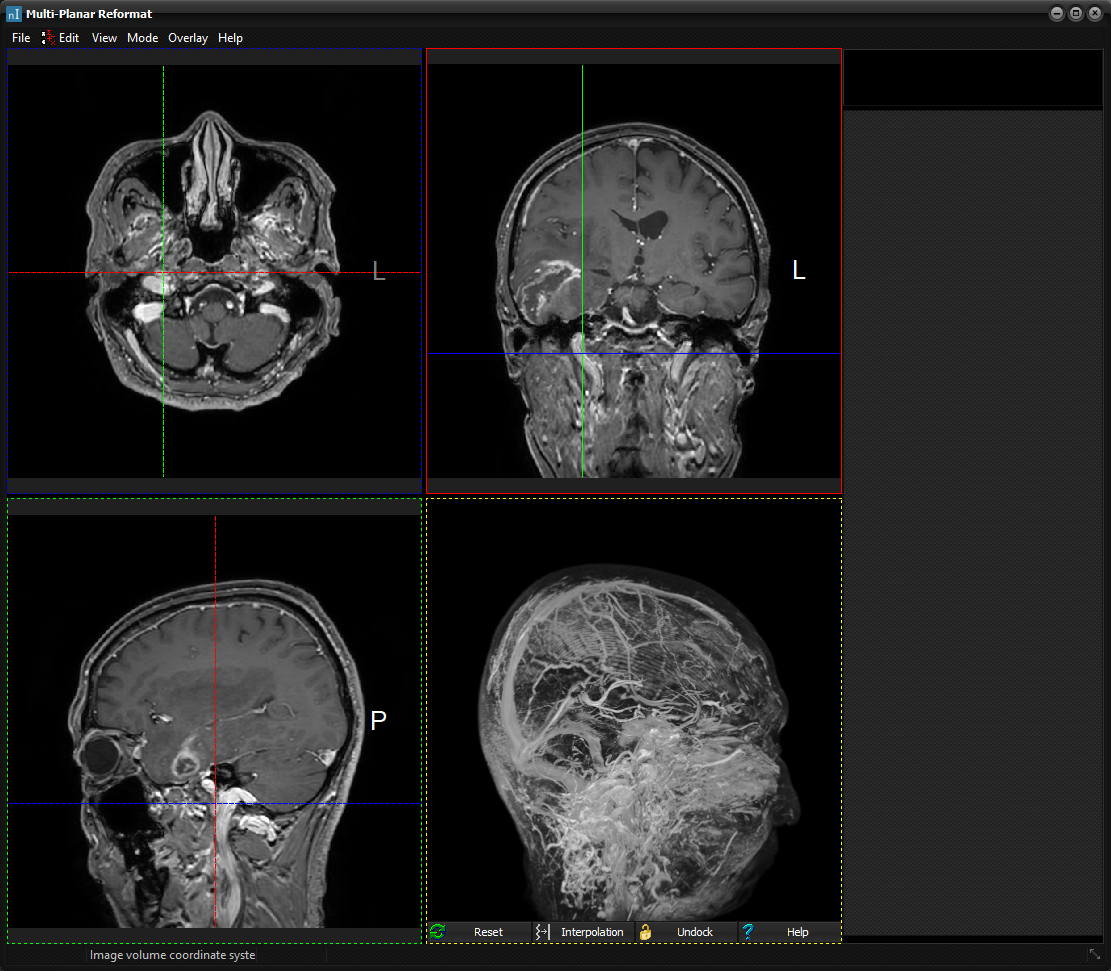Screen dimensions: 1111x971
Task: Open the Mode menu
Action: [x=142, y=38]
